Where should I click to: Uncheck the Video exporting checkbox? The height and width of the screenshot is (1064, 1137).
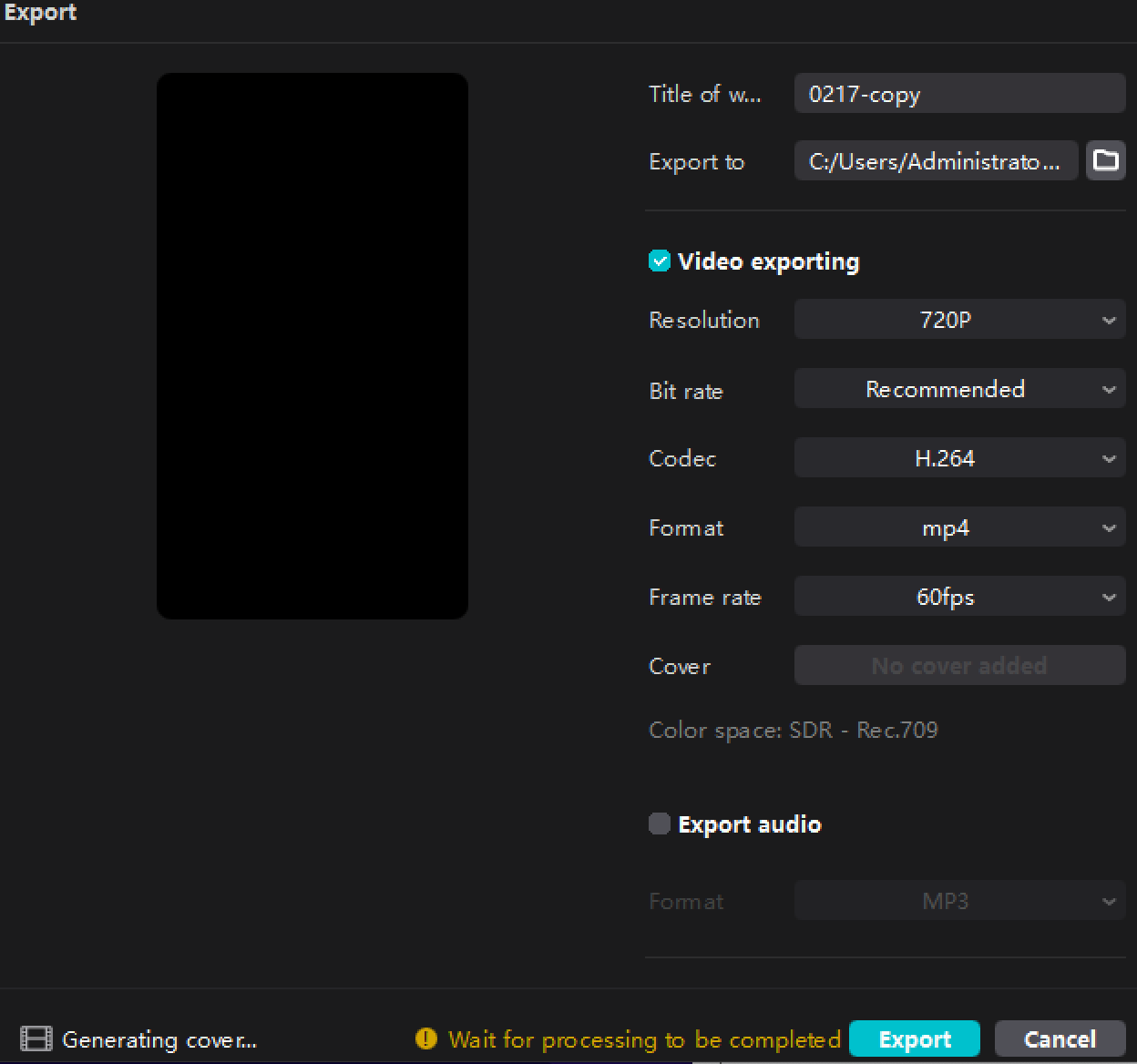[x=659, y=261]
